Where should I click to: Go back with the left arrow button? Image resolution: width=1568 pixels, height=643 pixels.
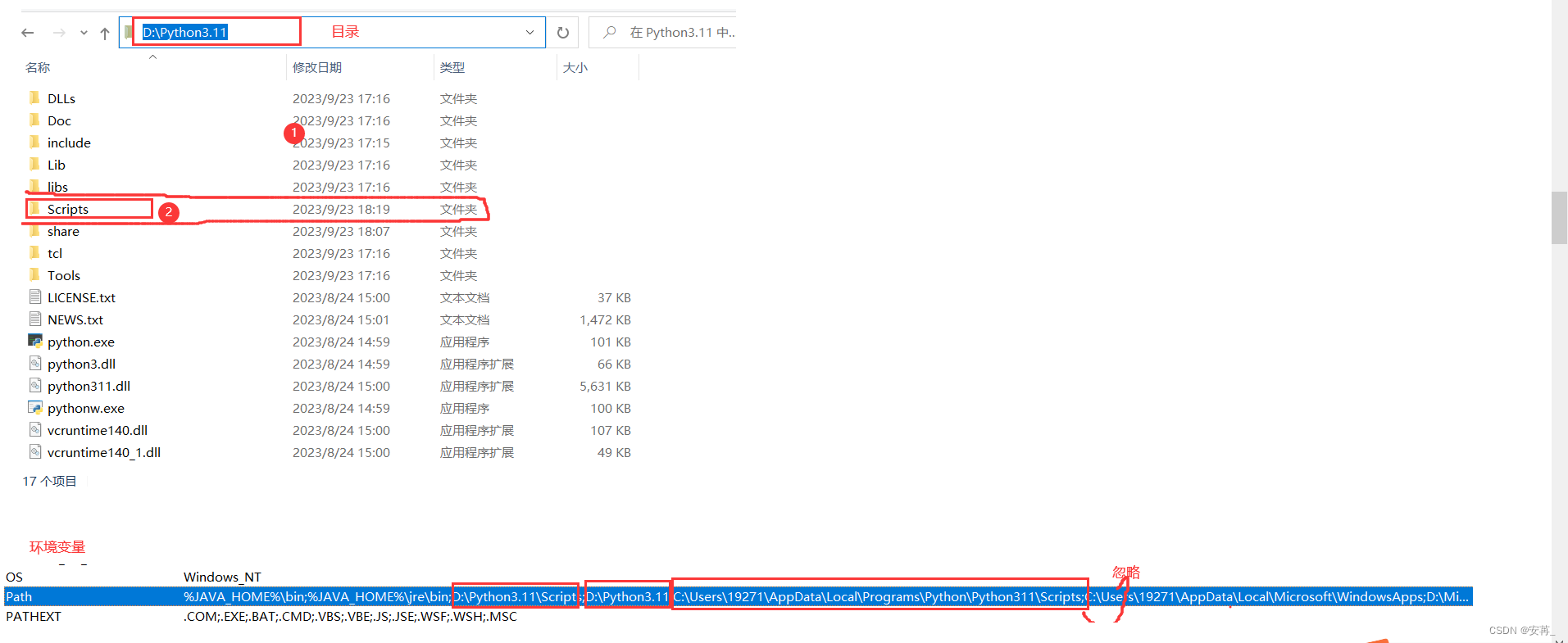click(28, 33)
